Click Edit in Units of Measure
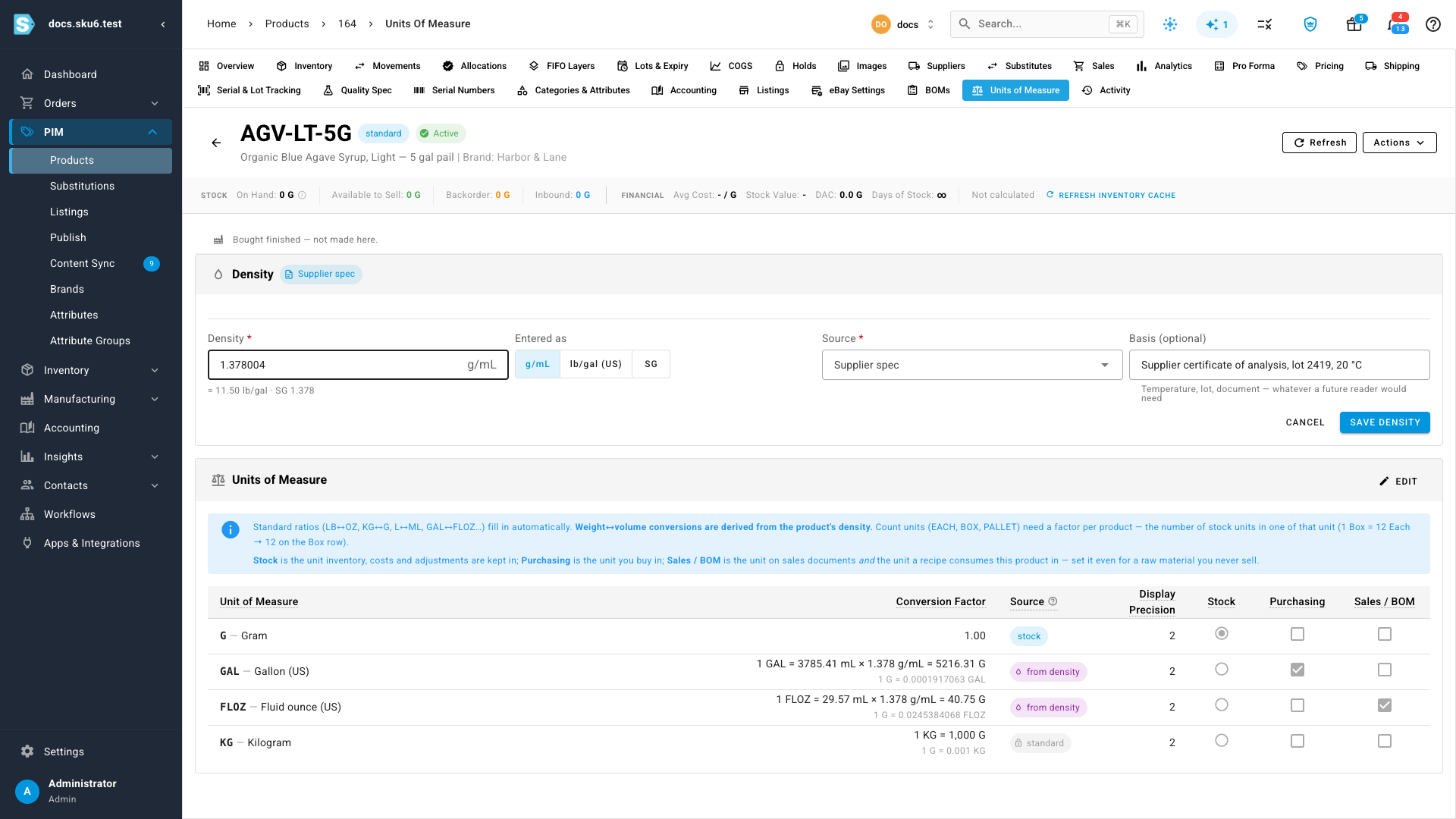The image size is (1456, 819). coord(1398,482)
